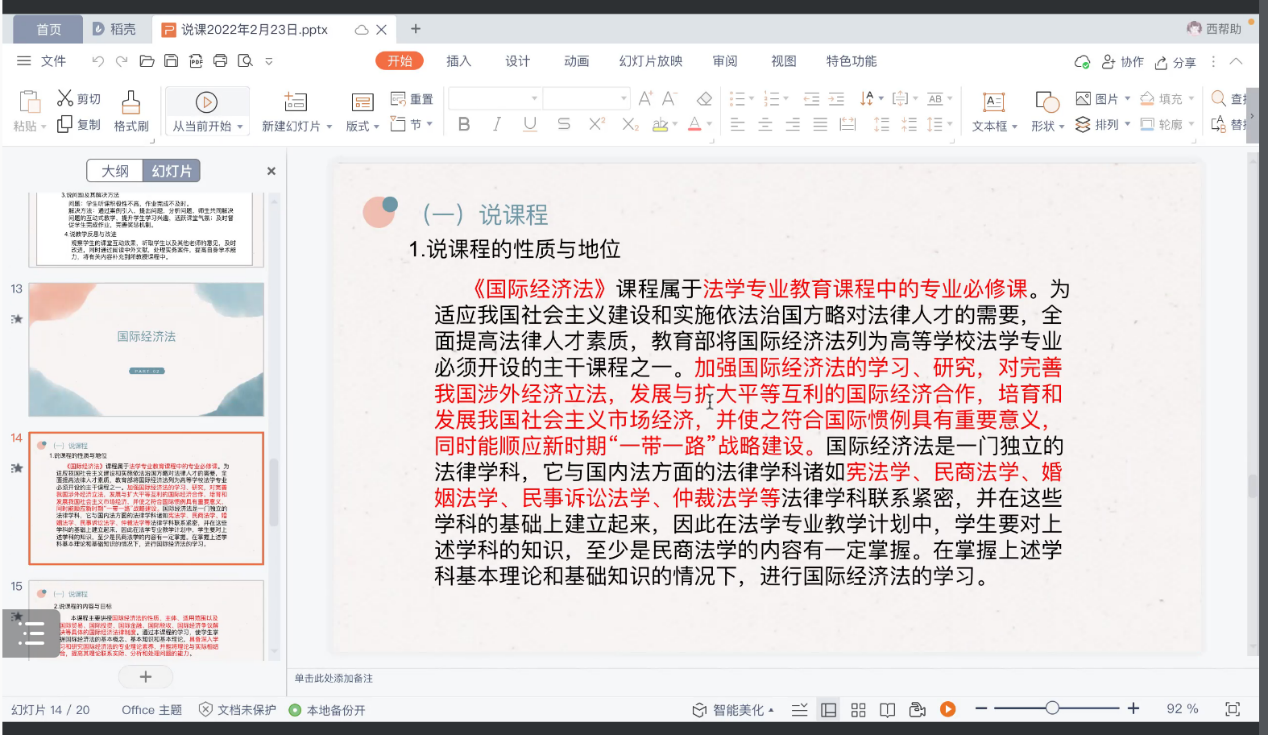Start slideshow from orange play icon in status bar

click(947, 709)
